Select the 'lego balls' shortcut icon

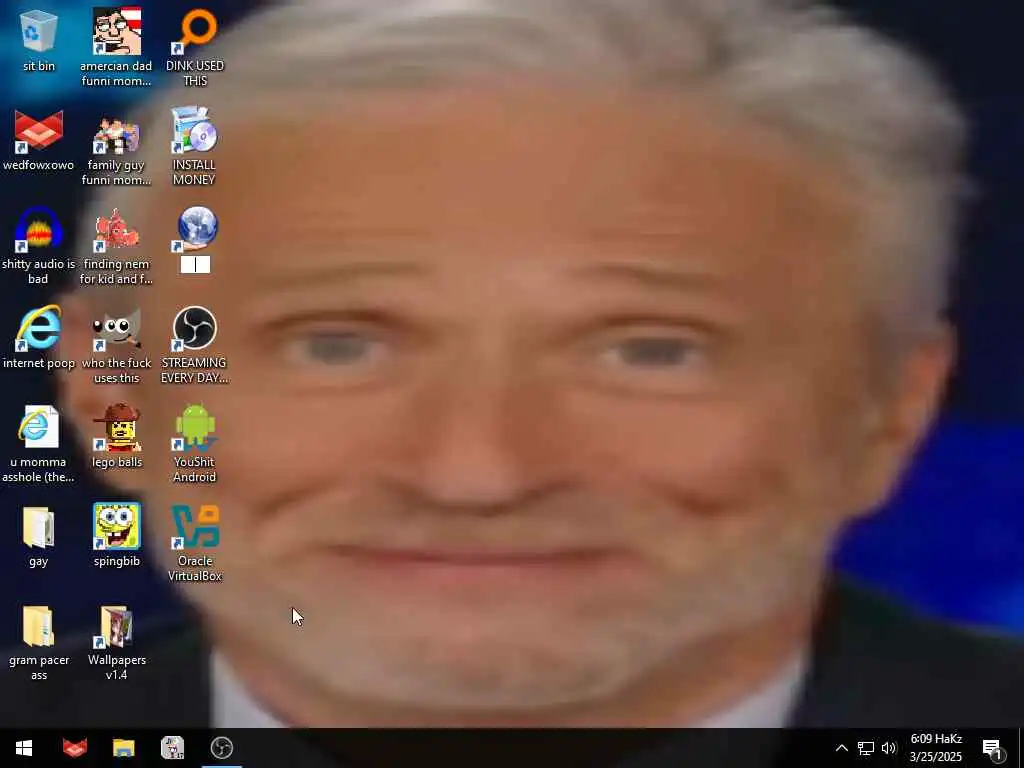pos(116,428)
